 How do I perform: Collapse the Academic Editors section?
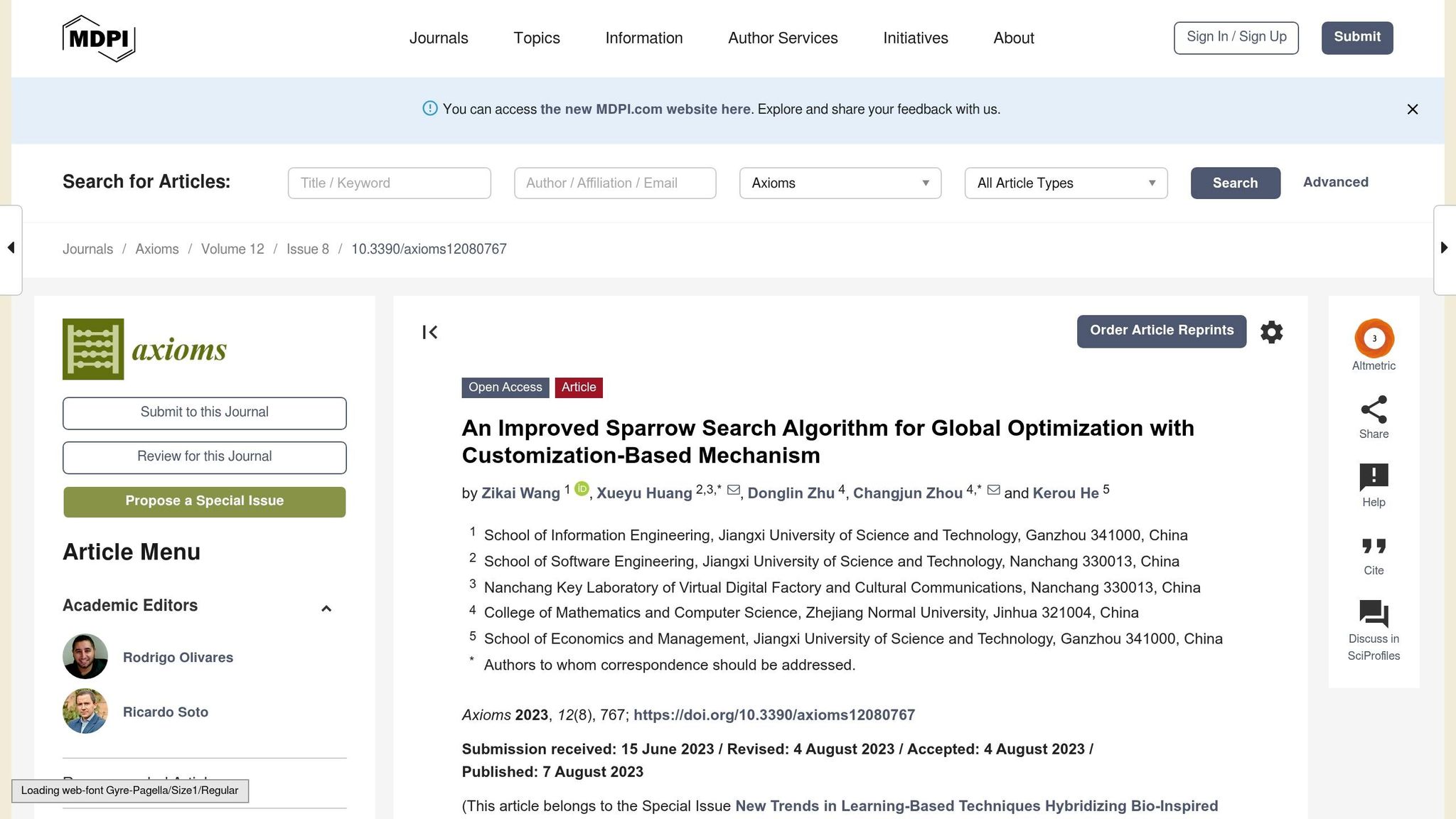(326, 609)
